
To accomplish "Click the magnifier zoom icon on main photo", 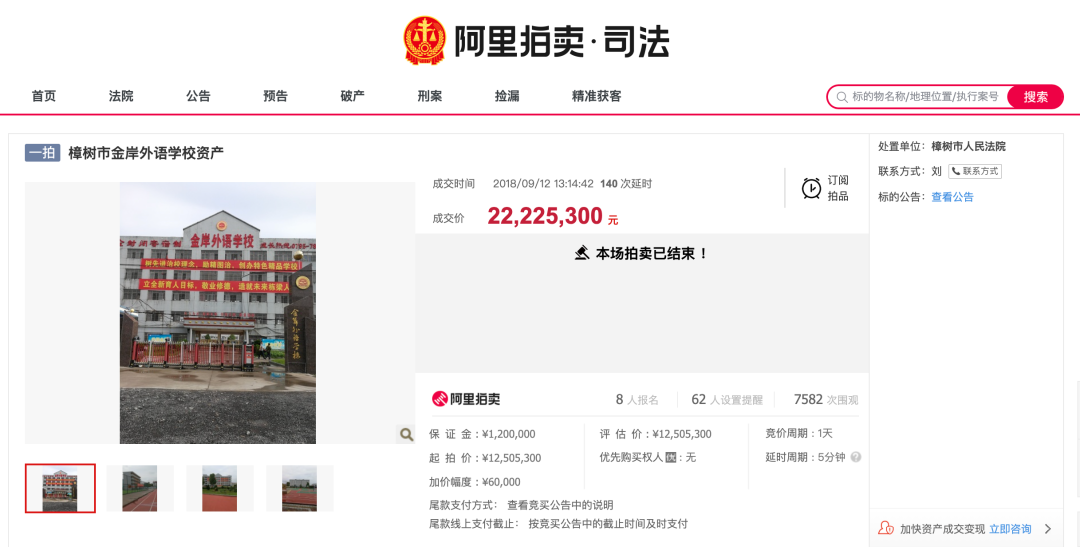I will [x=406, y=434].
